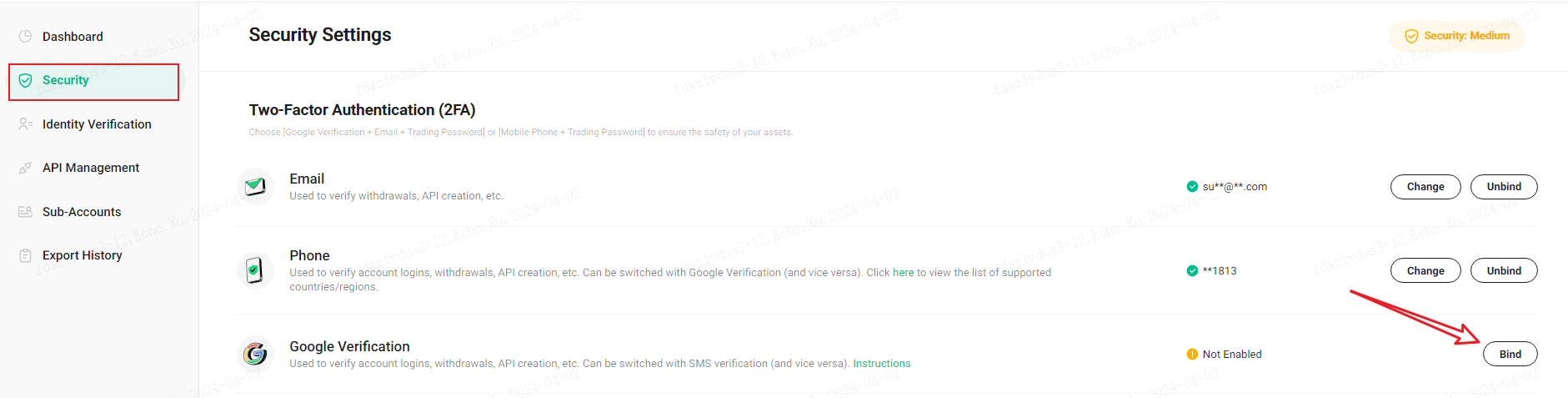Click the Identity Verification person icon
The image size is (1568, 398).
25,124
